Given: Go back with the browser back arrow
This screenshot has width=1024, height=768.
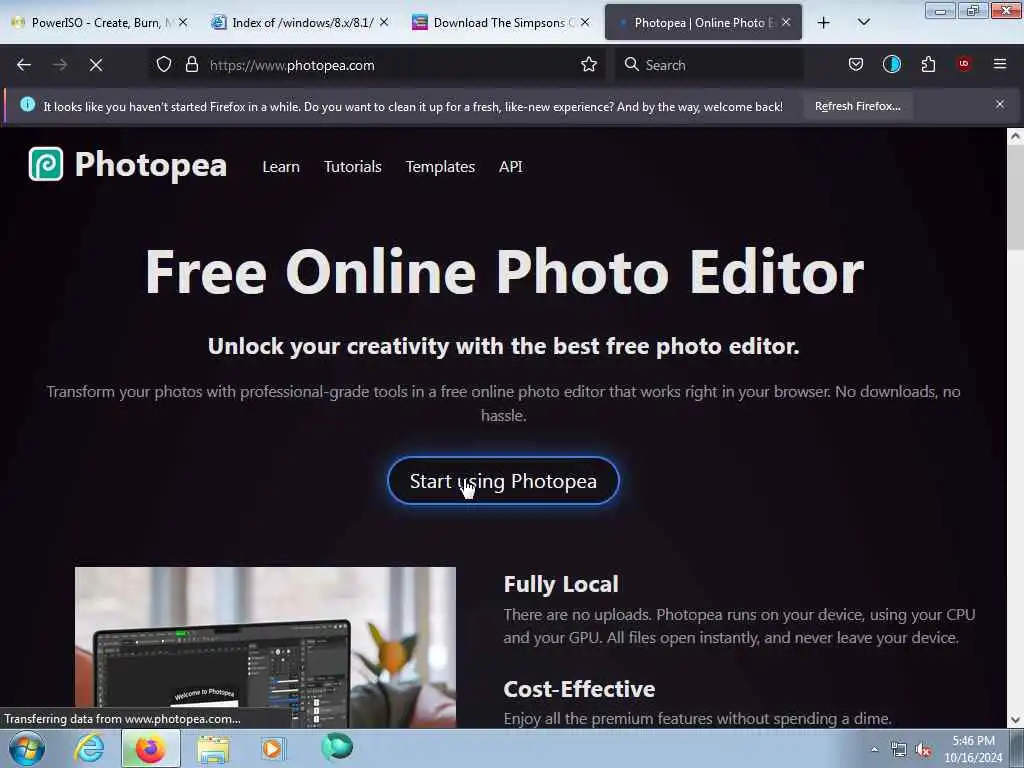Looking at the screenshot, I should 24,65.
